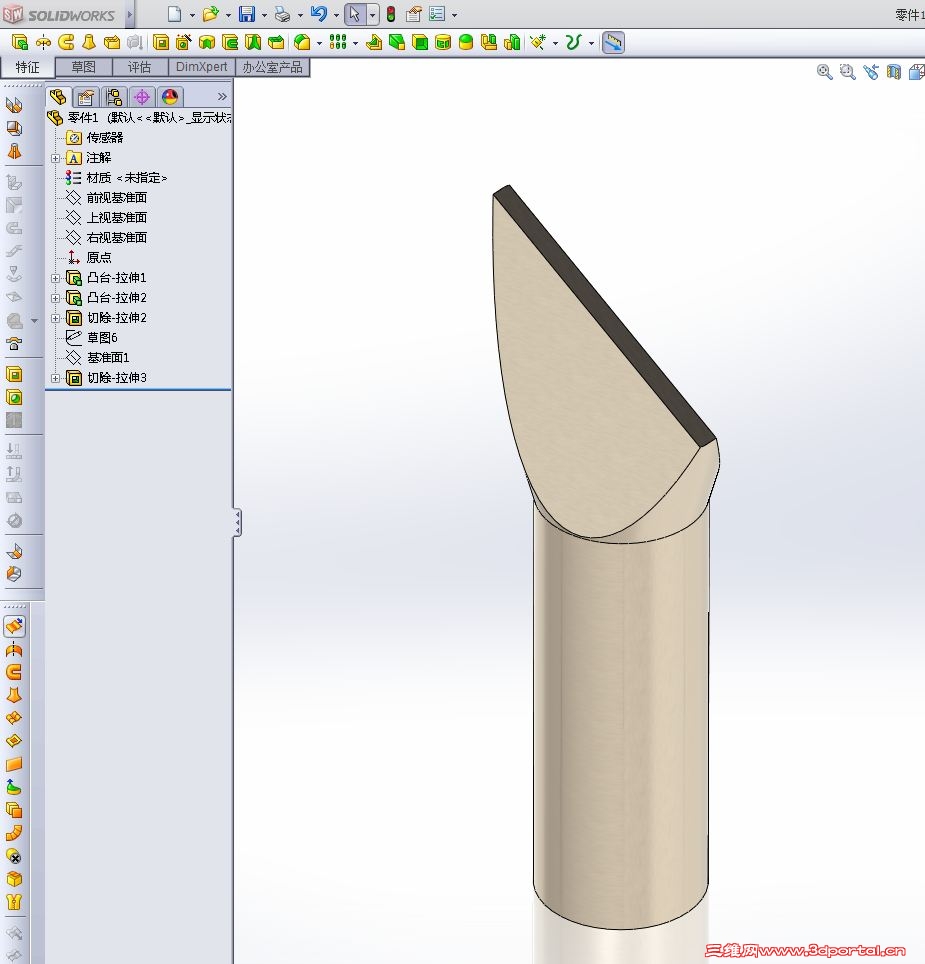Open the Curves dropdown arrow
Screen dimensions: 925x964
click(x=591, y=42)
